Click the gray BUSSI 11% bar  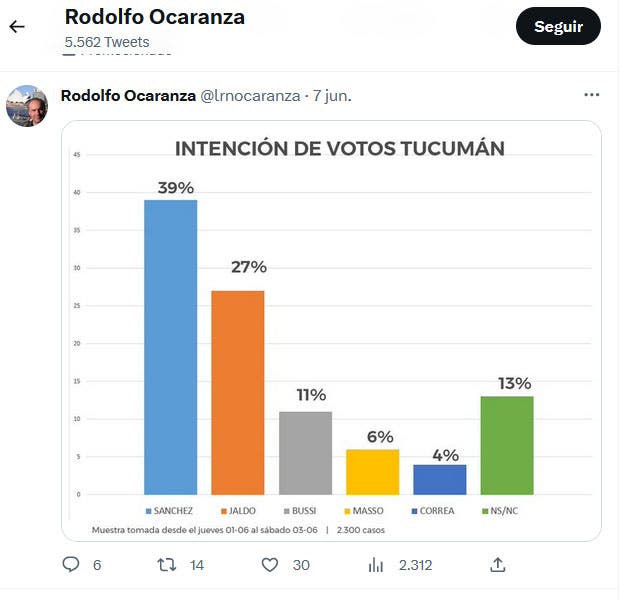point(305,453)
